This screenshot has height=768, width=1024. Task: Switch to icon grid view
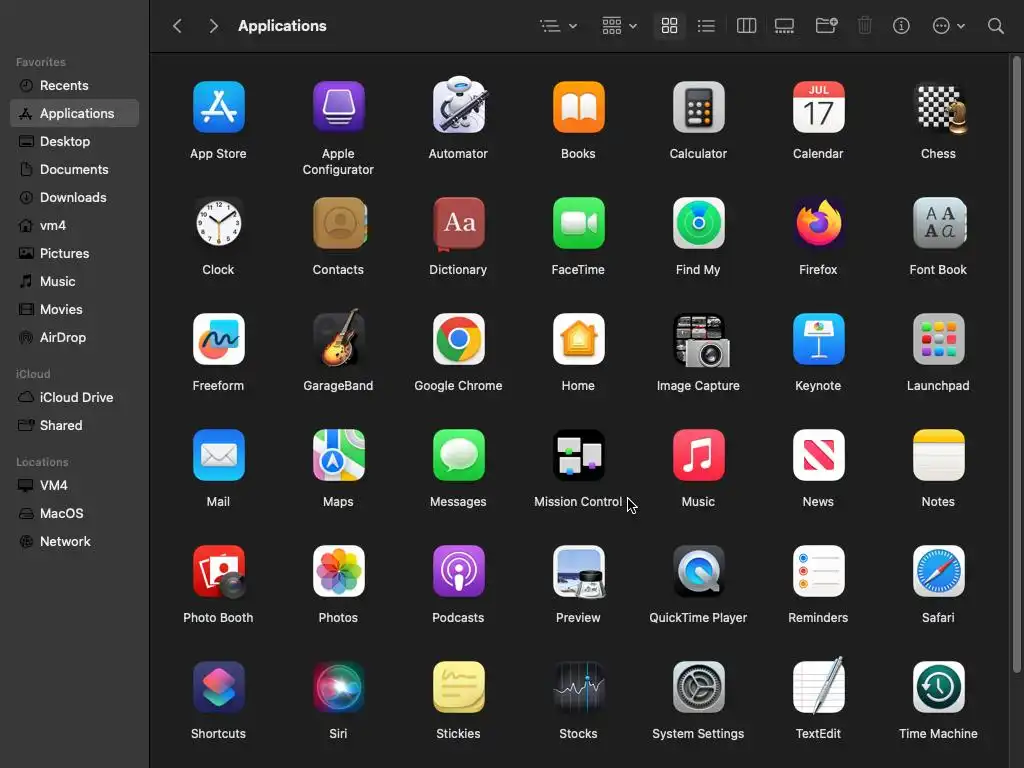click(669, 26)
